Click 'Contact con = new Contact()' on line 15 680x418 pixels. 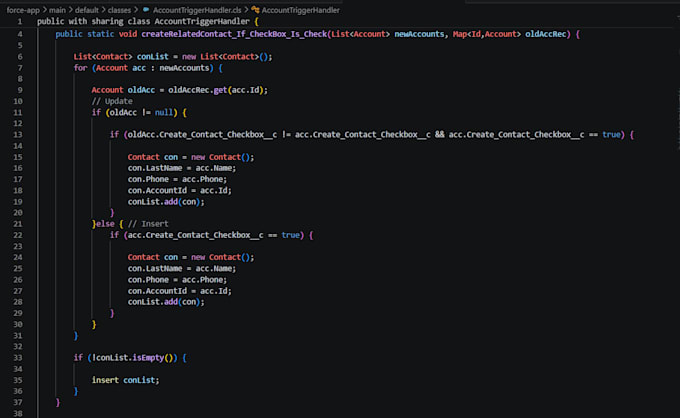click(191, 157)
